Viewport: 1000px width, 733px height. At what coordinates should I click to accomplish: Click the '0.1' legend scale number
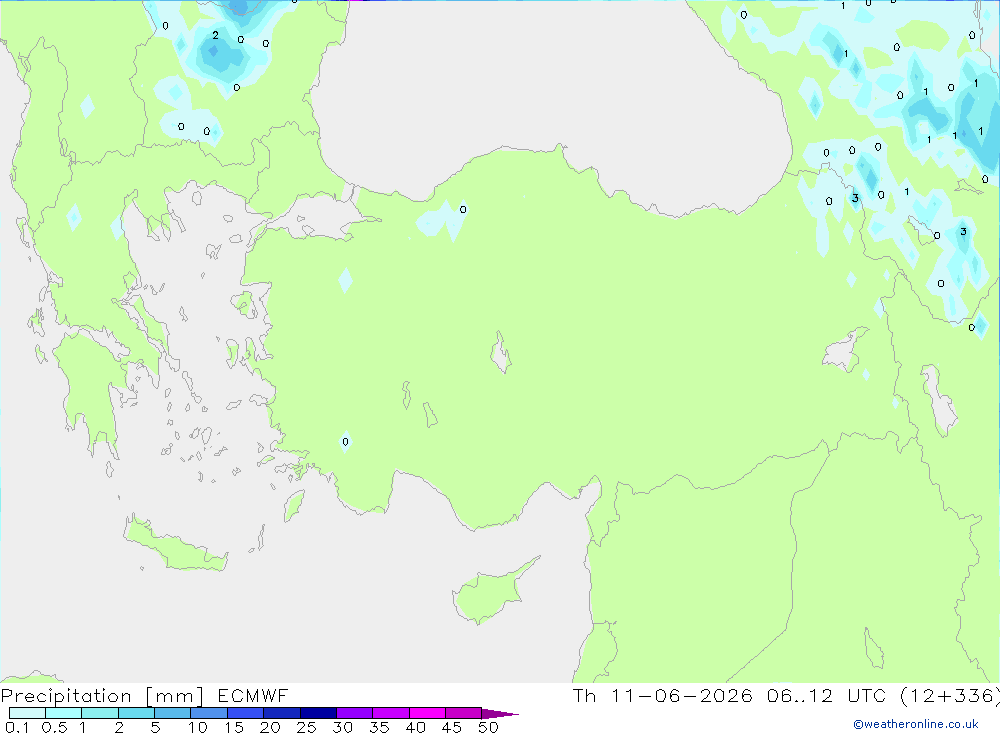tap(17, 727)
